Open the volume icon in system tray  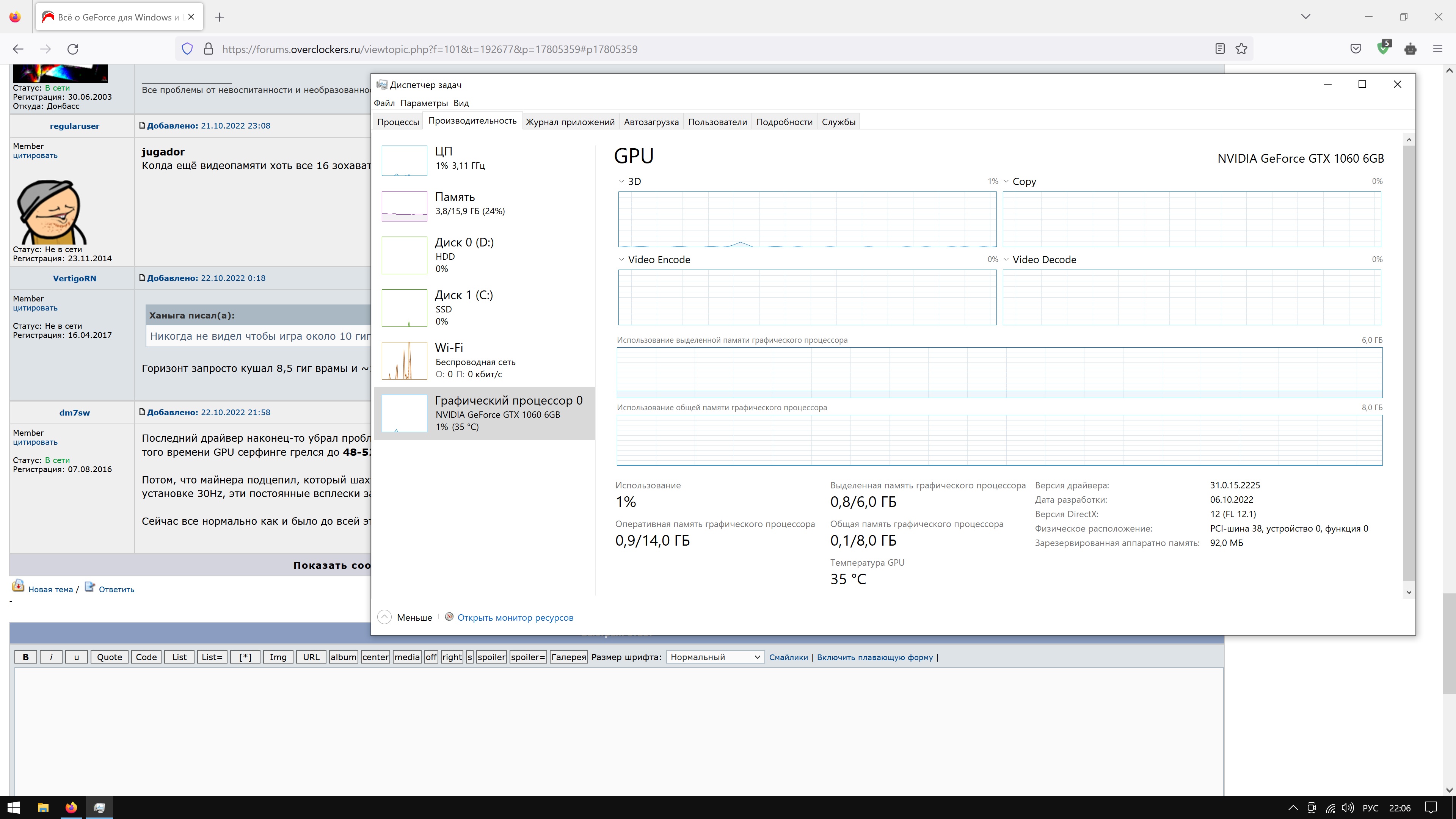pos(1348,807)
